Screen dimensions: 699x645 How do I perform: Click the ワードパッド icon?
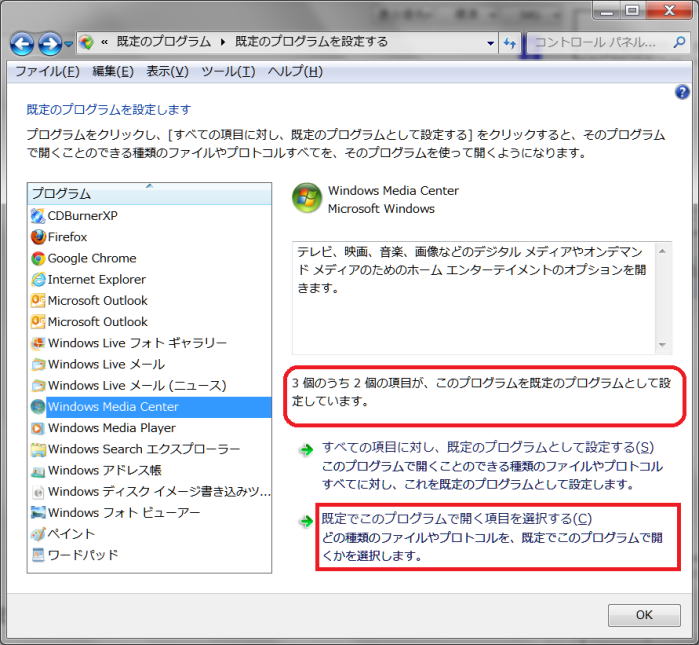(38, 555)
